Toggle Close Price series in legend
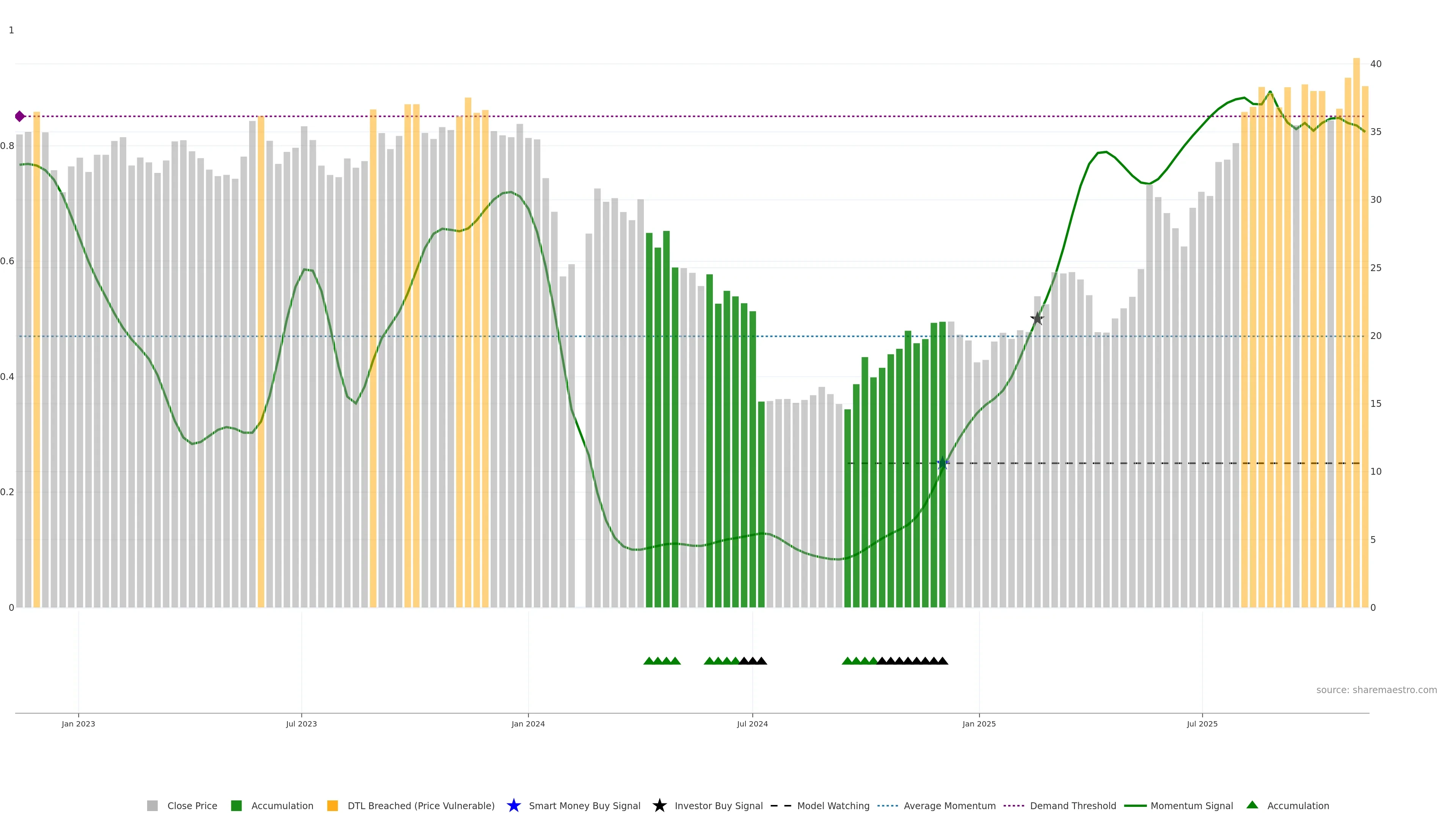Image resolution: width=1456 pixels, height=819 pixels. pyautogui.click(x=191, y=805)
